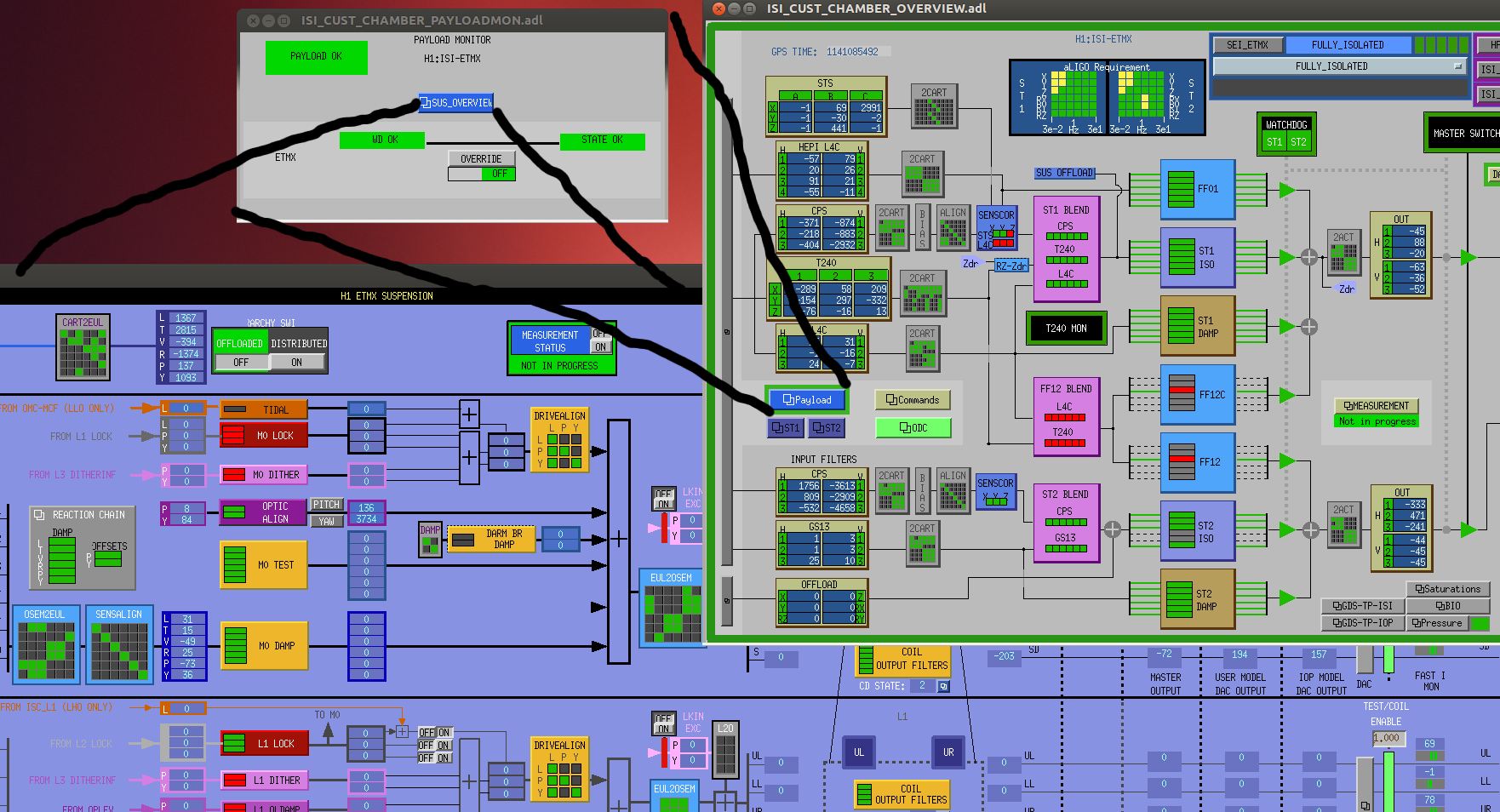Select PITCH for OPTIC ALIGN
Screen dimensions: 1500x812
(326, 505)
